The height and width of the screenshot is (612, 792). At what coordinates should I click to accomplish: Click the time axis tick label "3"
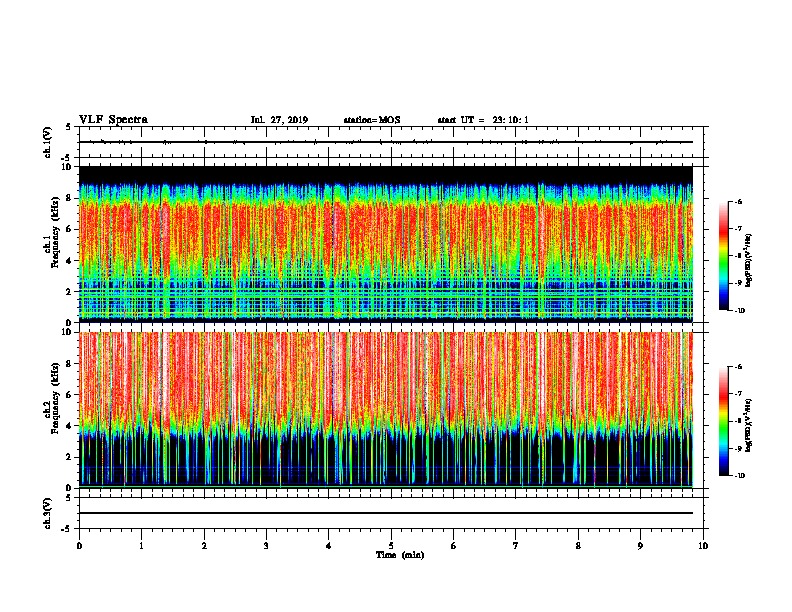pos(266,545)
